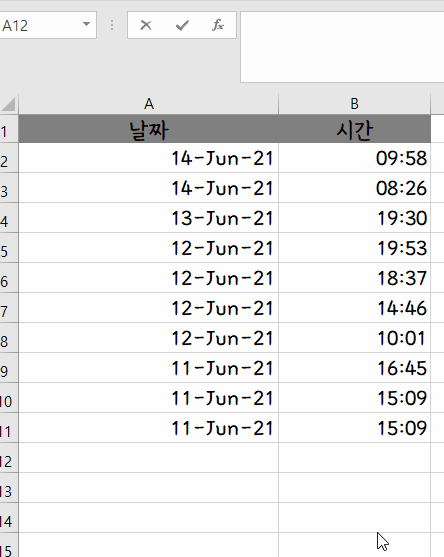The width and height of the screenshot is (444, 557).
Task: Click empty cell B12
Action: coord(354,458)
